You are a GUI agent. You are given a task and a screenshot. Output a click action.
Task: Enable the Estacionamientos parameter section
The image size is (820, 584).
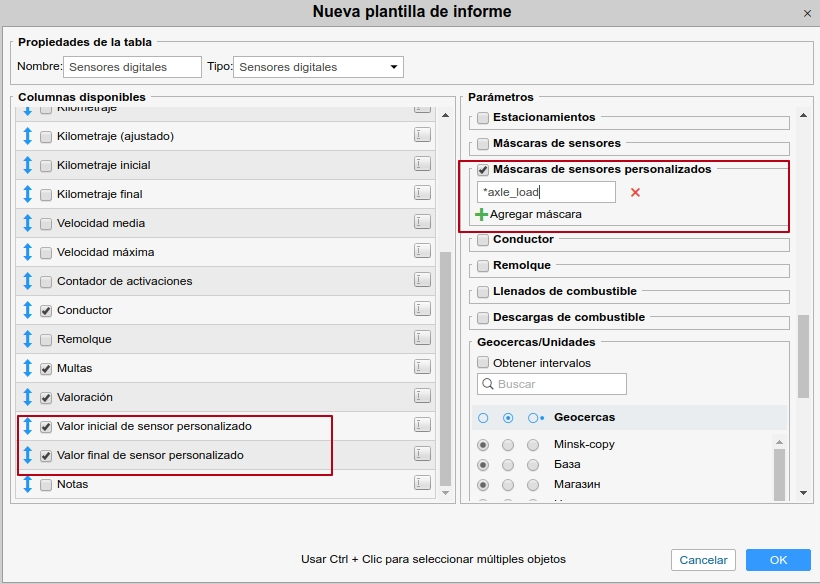coord(483,118)
